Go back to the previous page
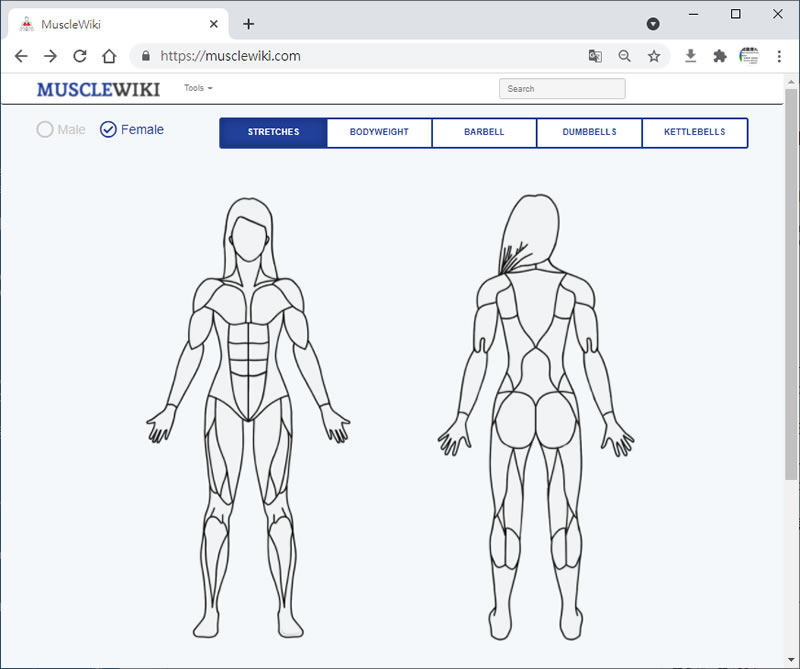The height and width of the screenshot is (669, 800). point(21,56)
